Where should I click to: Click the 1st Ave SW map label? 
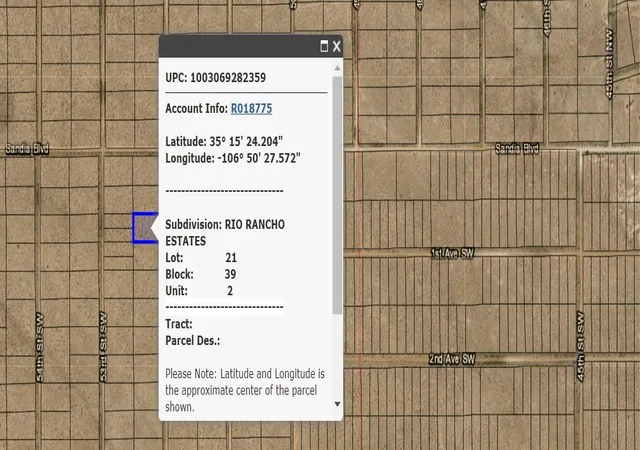click(x=452, y=254)
